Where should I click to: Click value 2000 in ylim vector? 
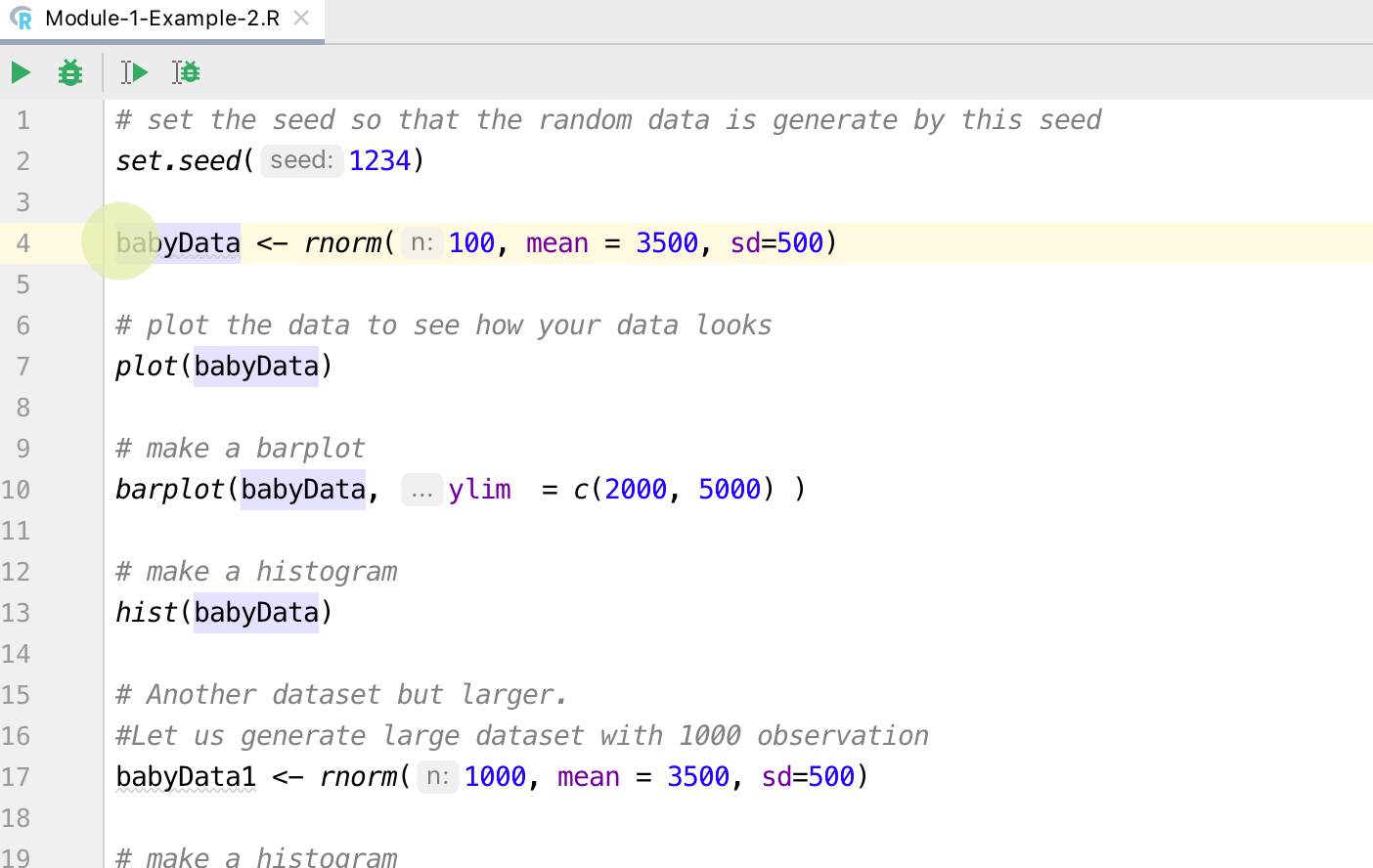636,489
